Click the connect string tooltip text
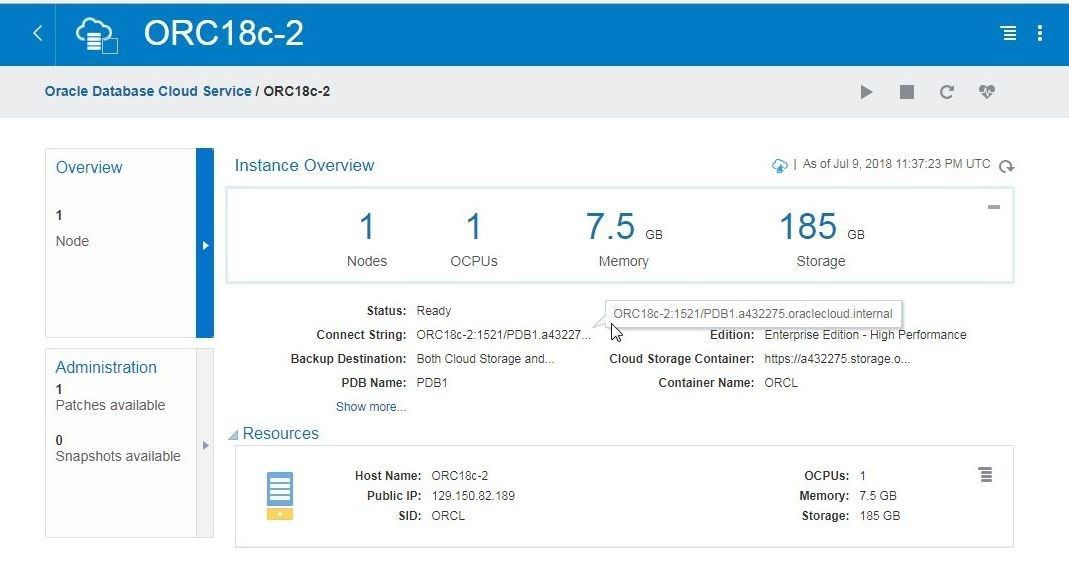 pos(753,313)
